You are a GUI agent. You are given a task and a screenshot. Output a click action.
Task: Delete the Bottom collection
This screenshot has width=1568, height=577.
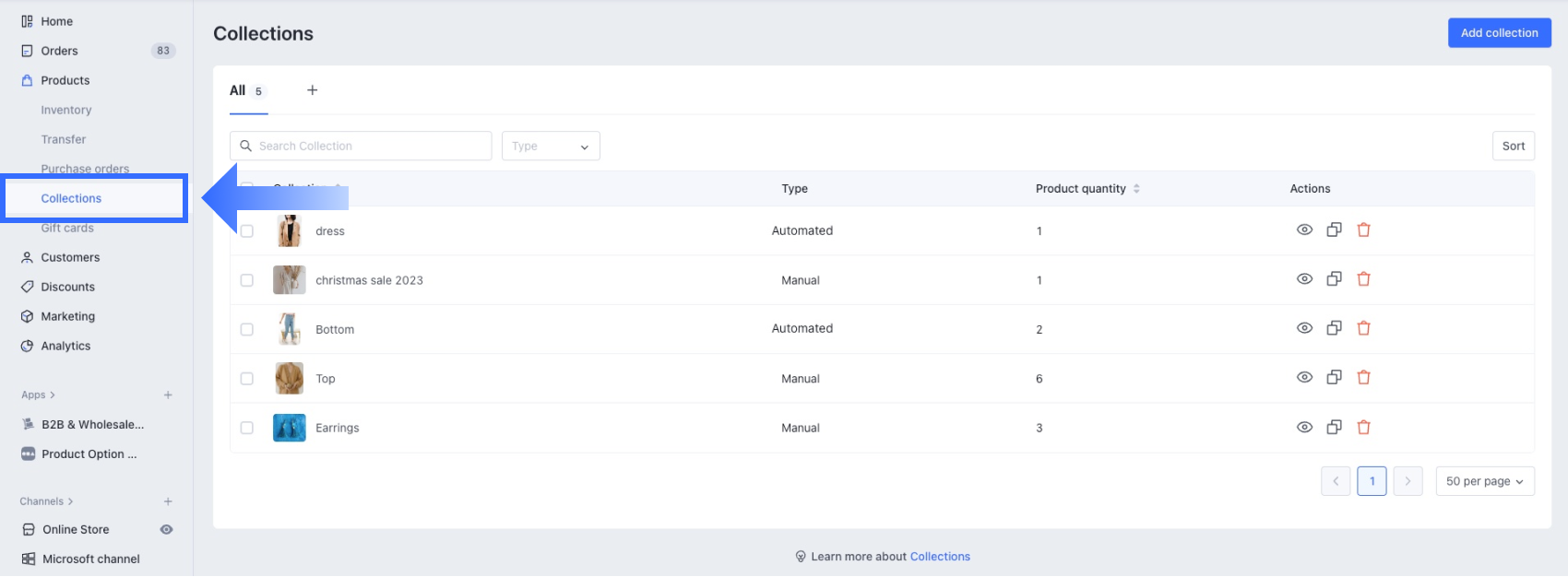click(x=1363, y=329)
